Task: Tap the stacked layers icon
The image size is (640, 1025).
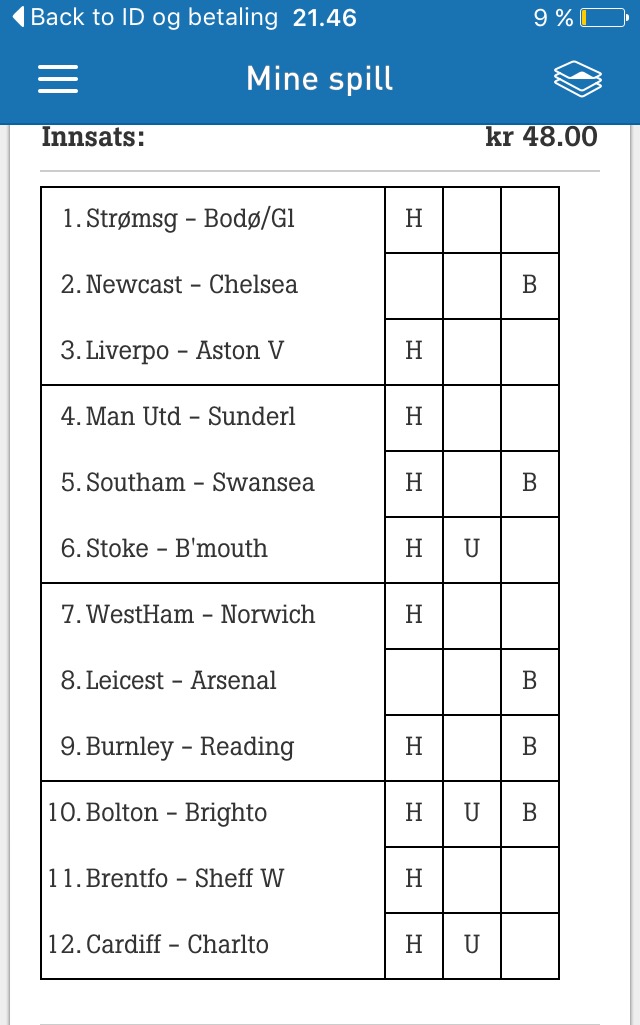Action: coord(578,79)
